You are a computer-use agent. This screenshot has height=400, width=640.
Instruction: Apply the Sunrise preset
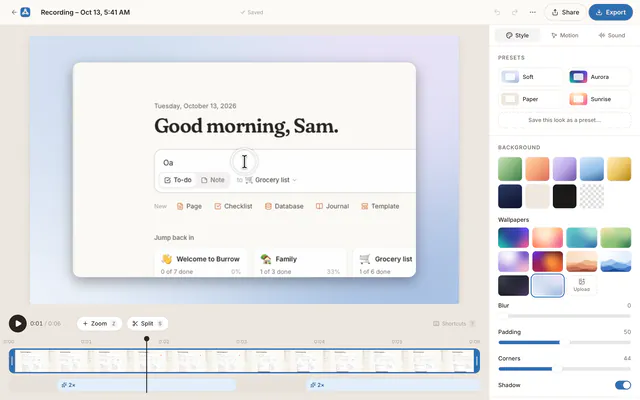[x=599, y=99]
